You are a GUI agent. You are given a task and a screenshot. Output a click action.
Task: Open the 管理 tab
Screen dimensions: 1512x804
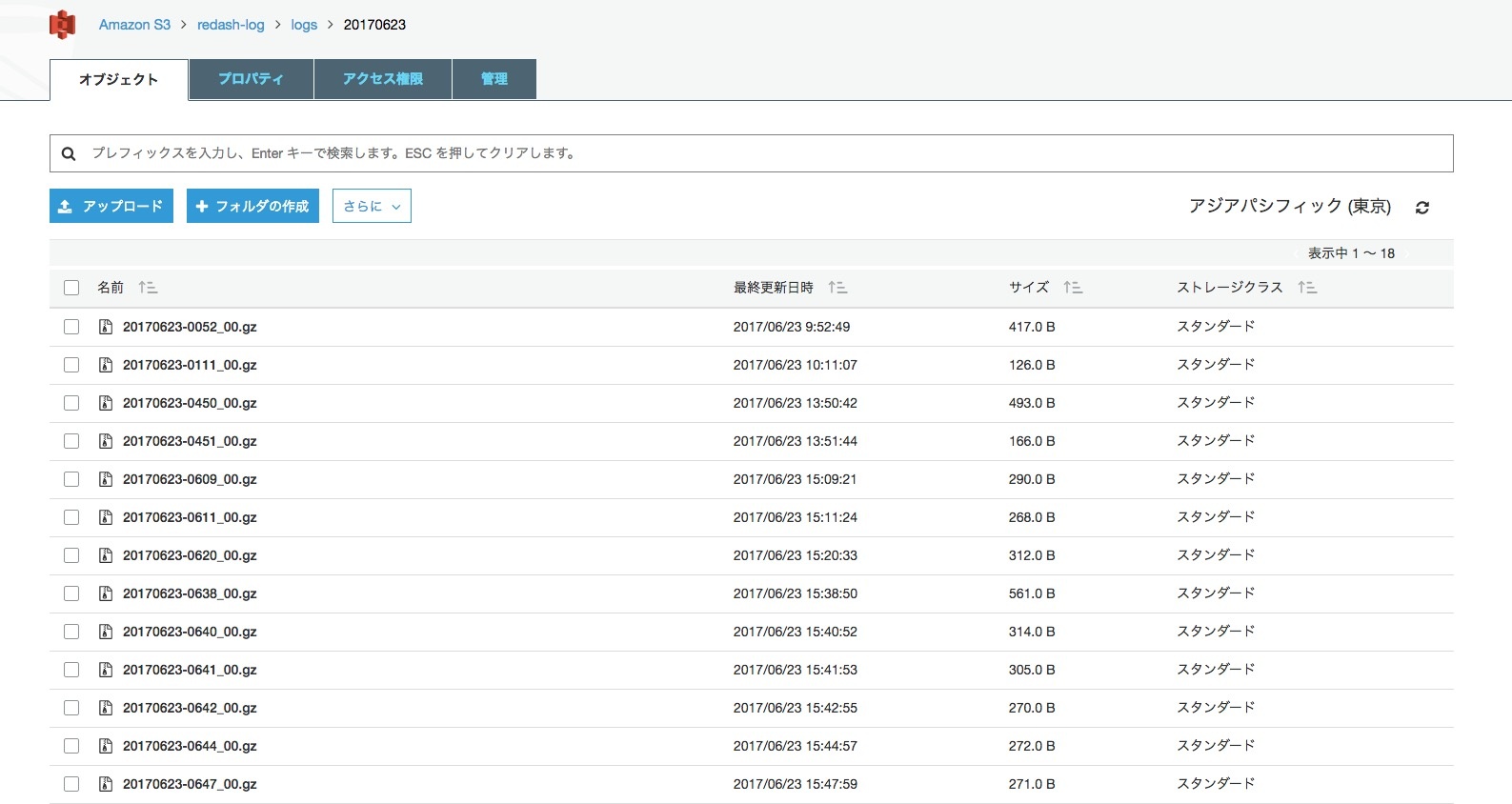494,79
